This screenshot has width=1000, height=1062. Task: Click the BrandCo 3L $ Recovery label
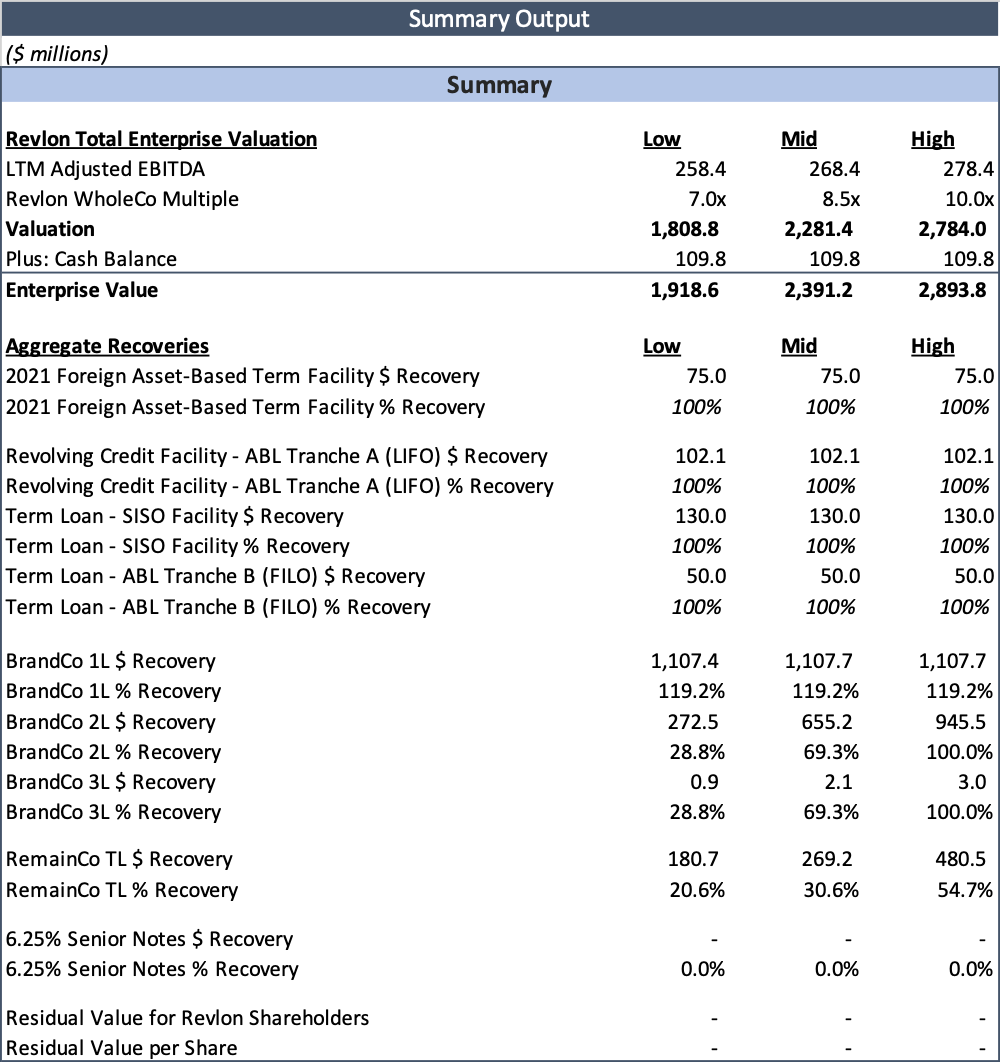(x=110, y=782)
